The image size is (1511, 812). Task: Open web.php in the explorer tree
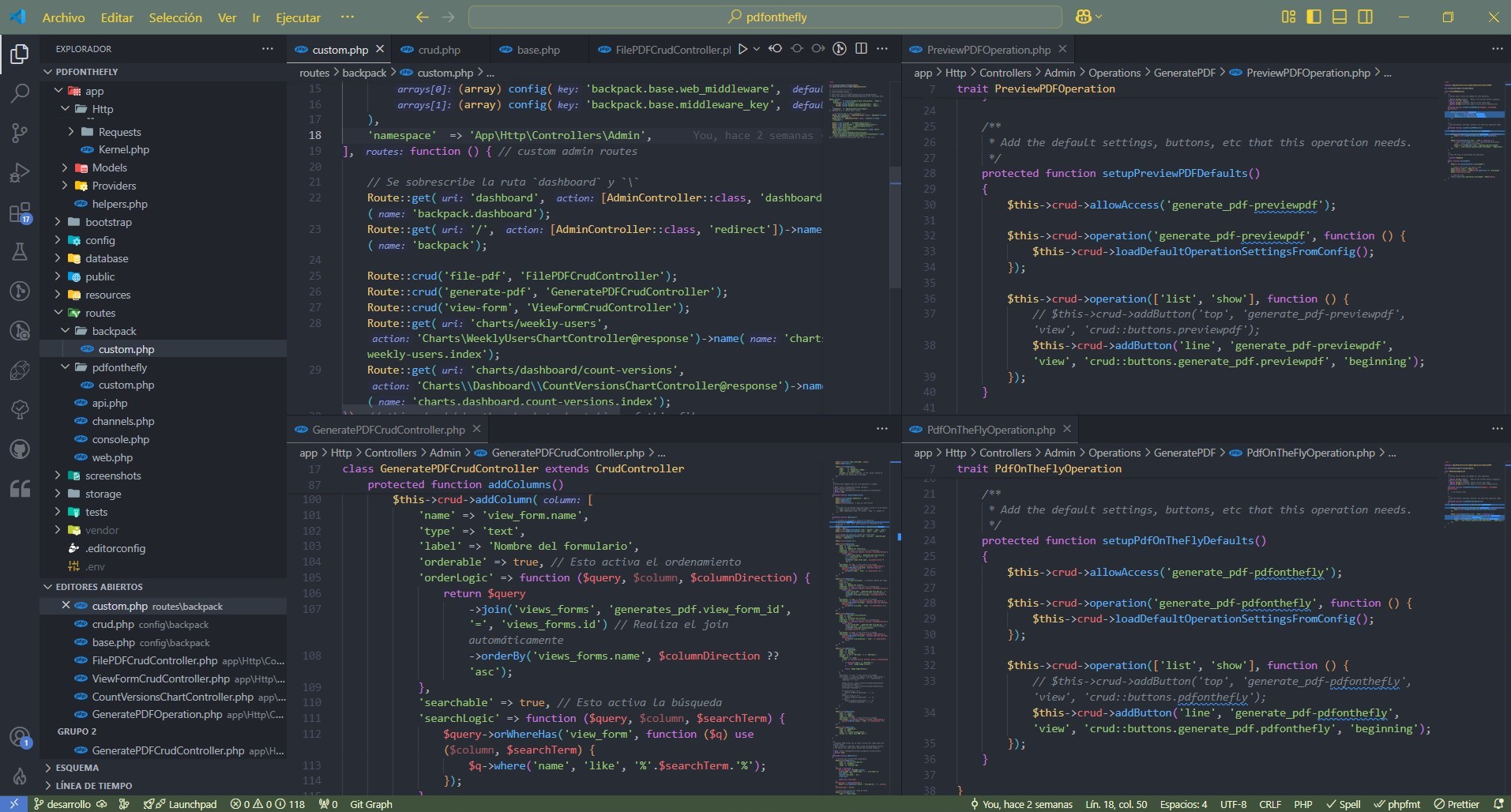click(x=112, y=457)
